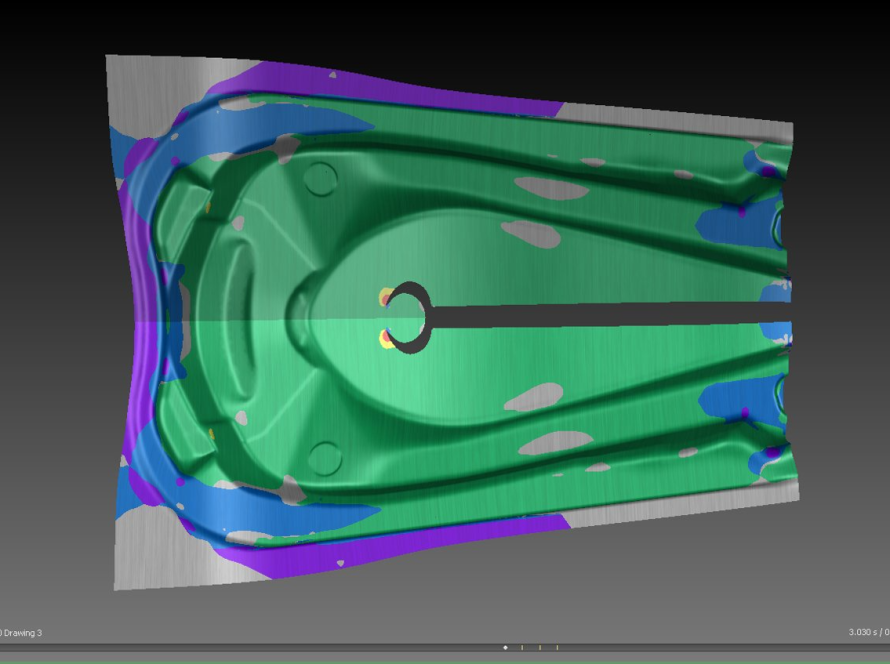Screen dimensions: 890x664
Task: Click the black horizontal slot in the part
Action: point(600,315)
